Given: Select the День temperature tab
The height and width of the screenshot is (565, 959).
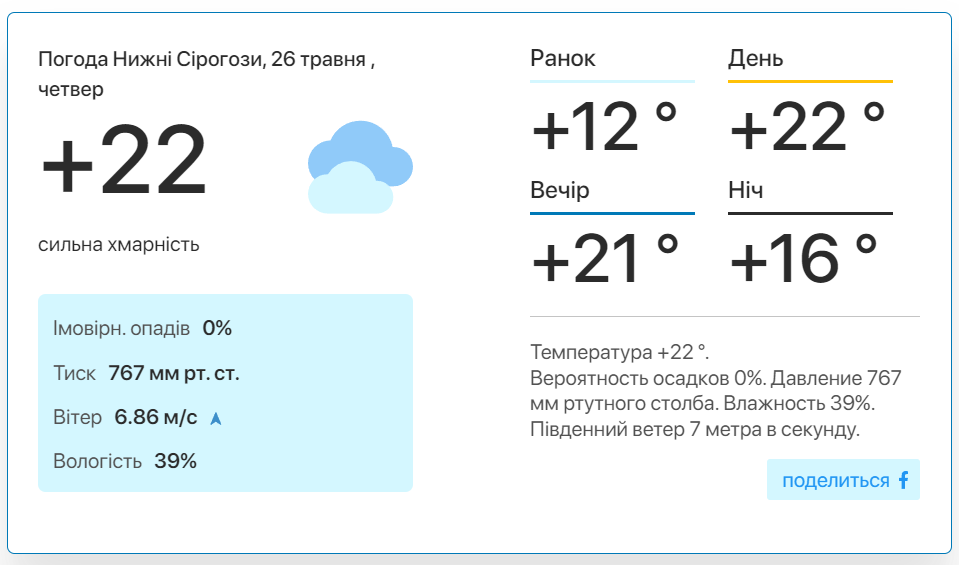Looking at the screenshot, I should point(755,58).
